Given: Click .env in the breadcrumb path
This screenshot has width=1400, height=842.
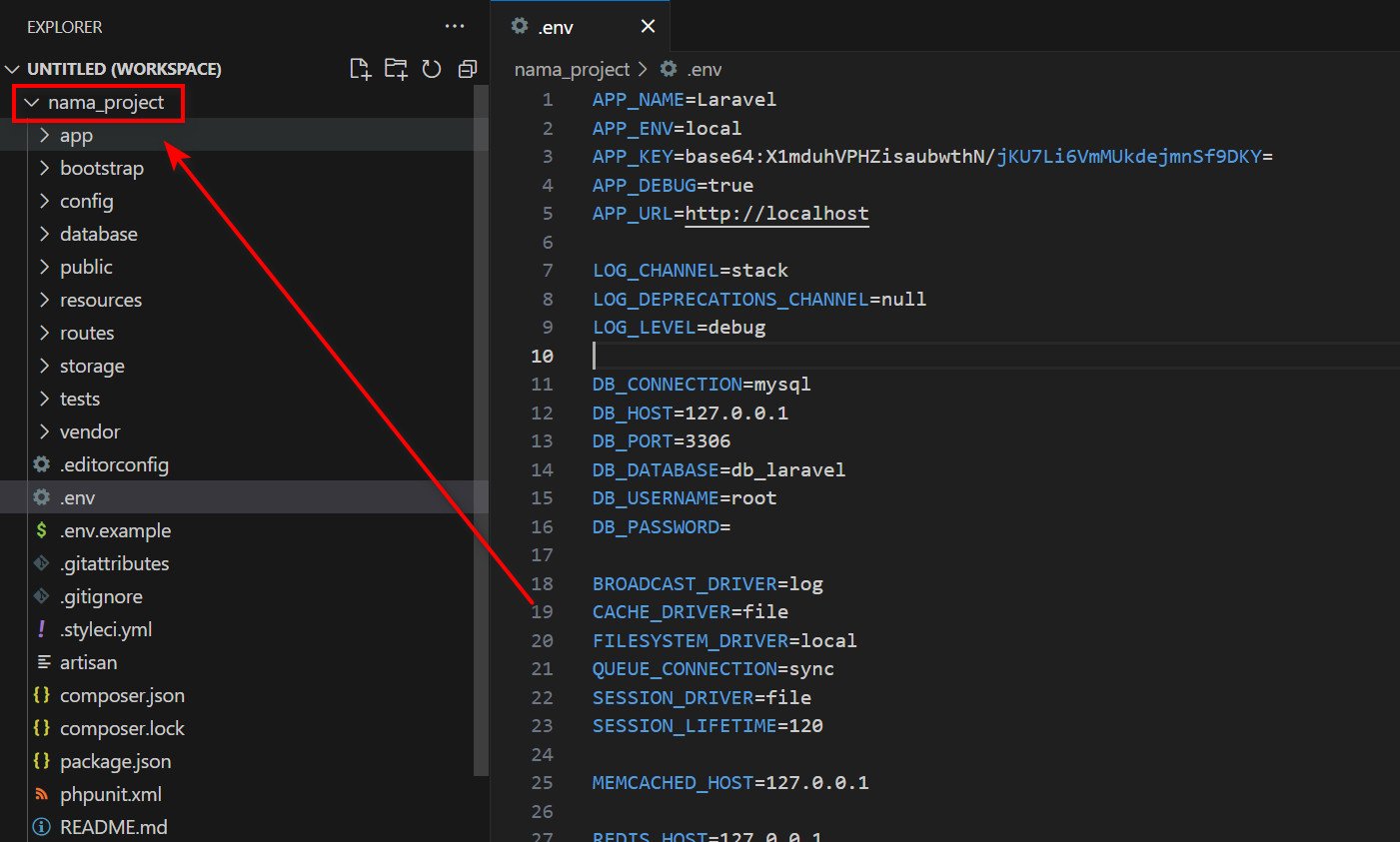Looking at the screenshot, I should (703, 69).
